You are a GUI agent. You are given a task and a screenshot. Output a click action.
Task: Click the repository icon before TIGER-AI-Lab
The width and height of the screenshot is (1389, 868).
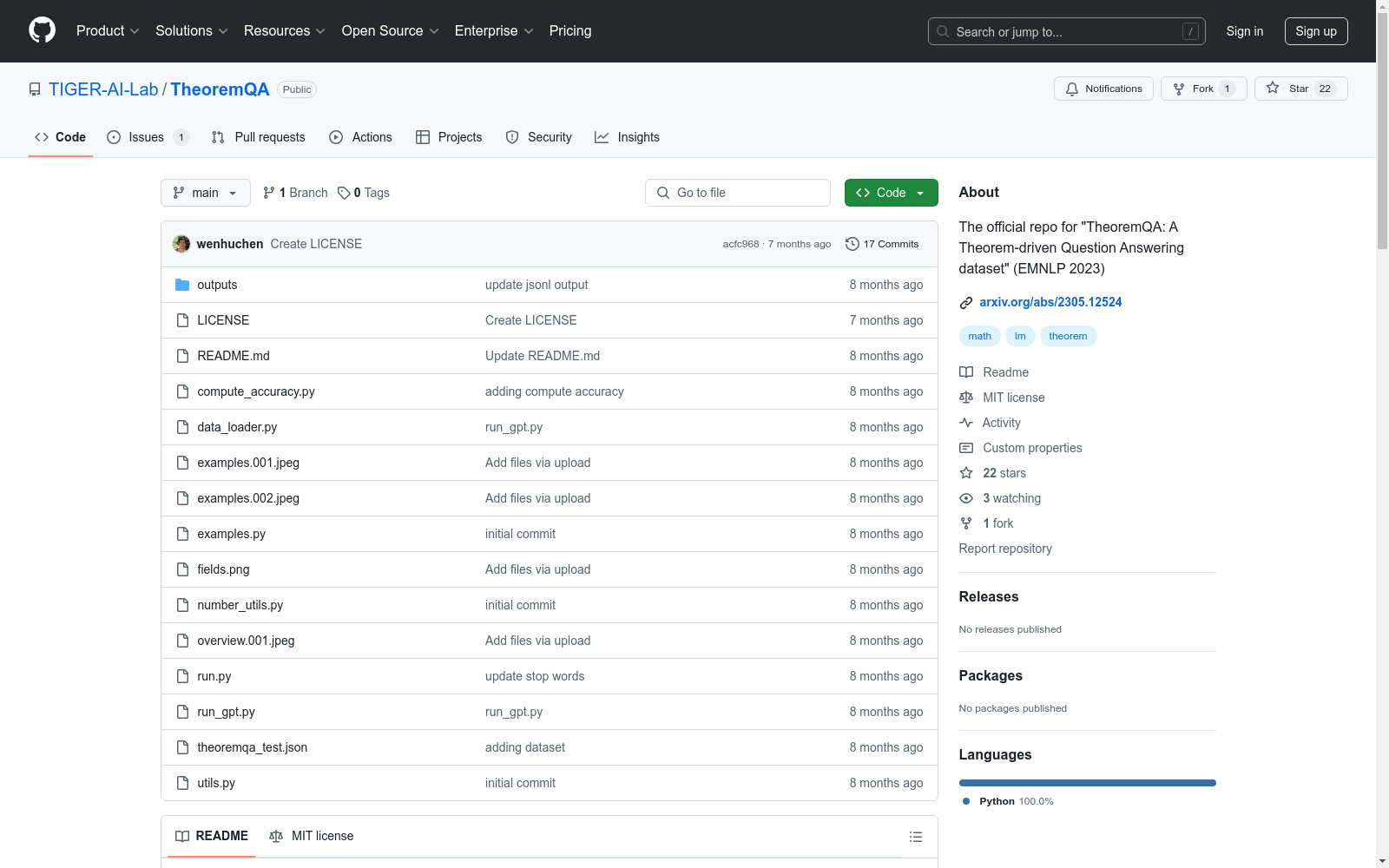tap(35, 89)
